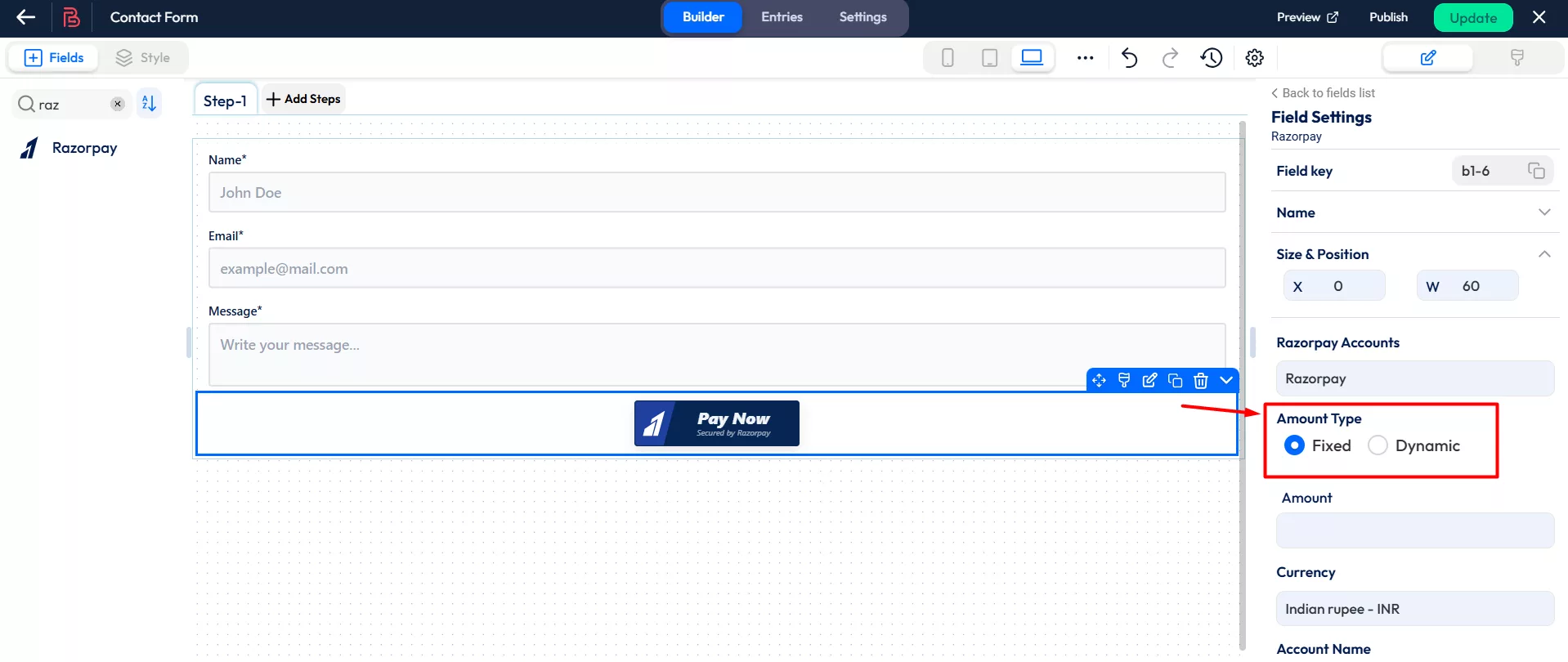This screenshot has width=1568, height=662.
Task: Go back to fields list
Action: pyautogui.click(x=1323, y=93)
